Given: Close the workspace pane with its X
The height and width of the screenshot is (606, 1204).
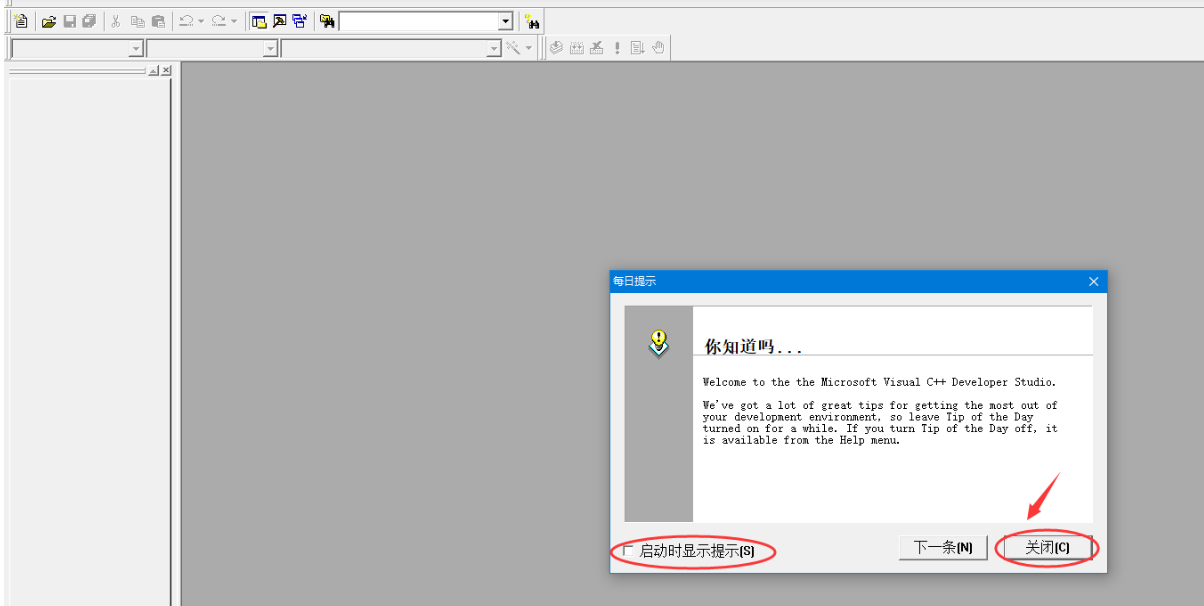Looking at the screenshot, I should click(166, 70).
